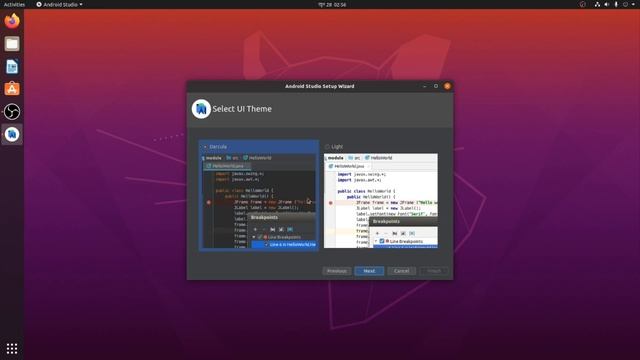Image resolution: width=640 pixels, height=360 pixels.
Task: Click the power icon in the tray
Action: tap(625, 4)
